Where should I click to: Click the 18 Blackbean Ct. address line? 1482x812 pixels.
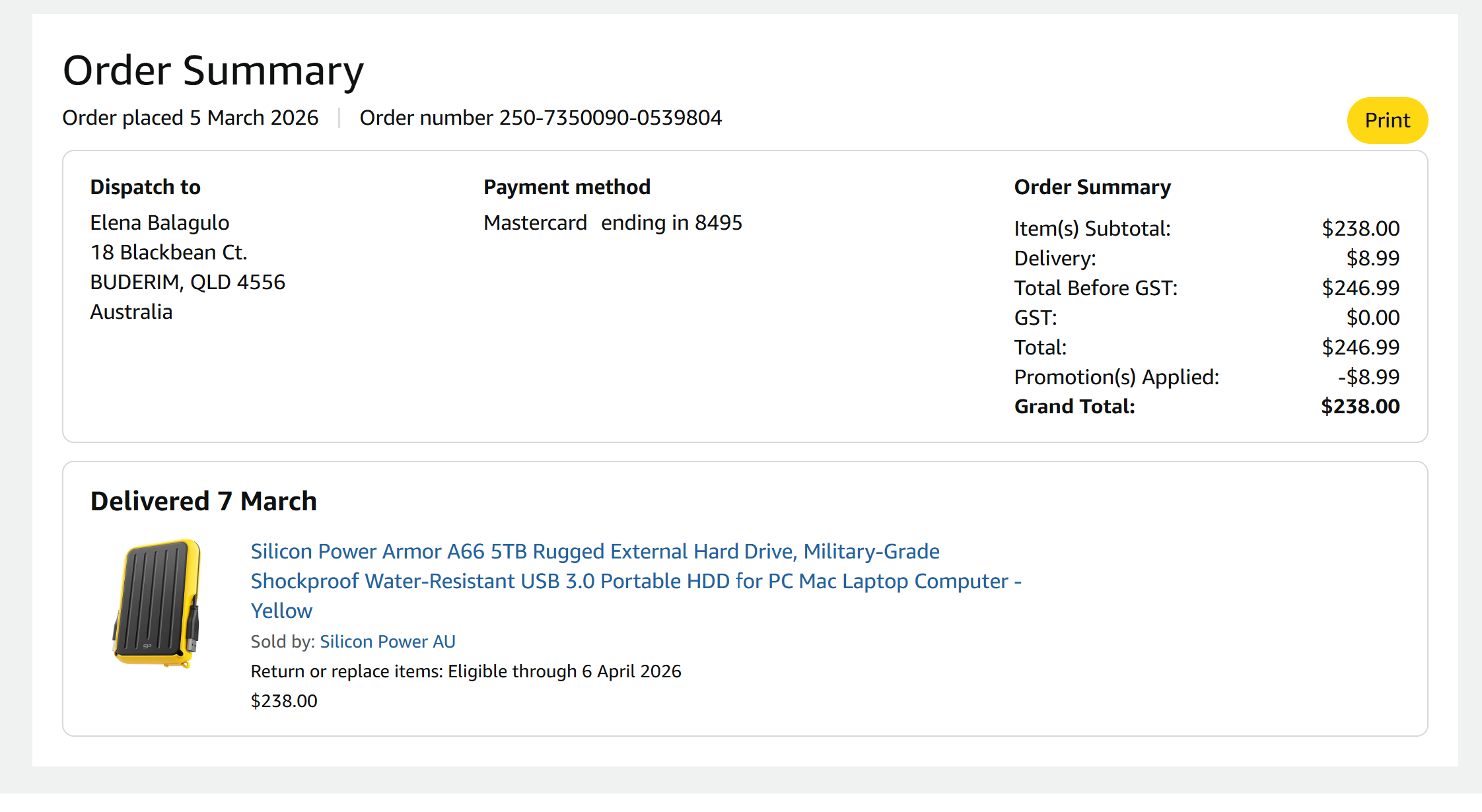(168, 253)
